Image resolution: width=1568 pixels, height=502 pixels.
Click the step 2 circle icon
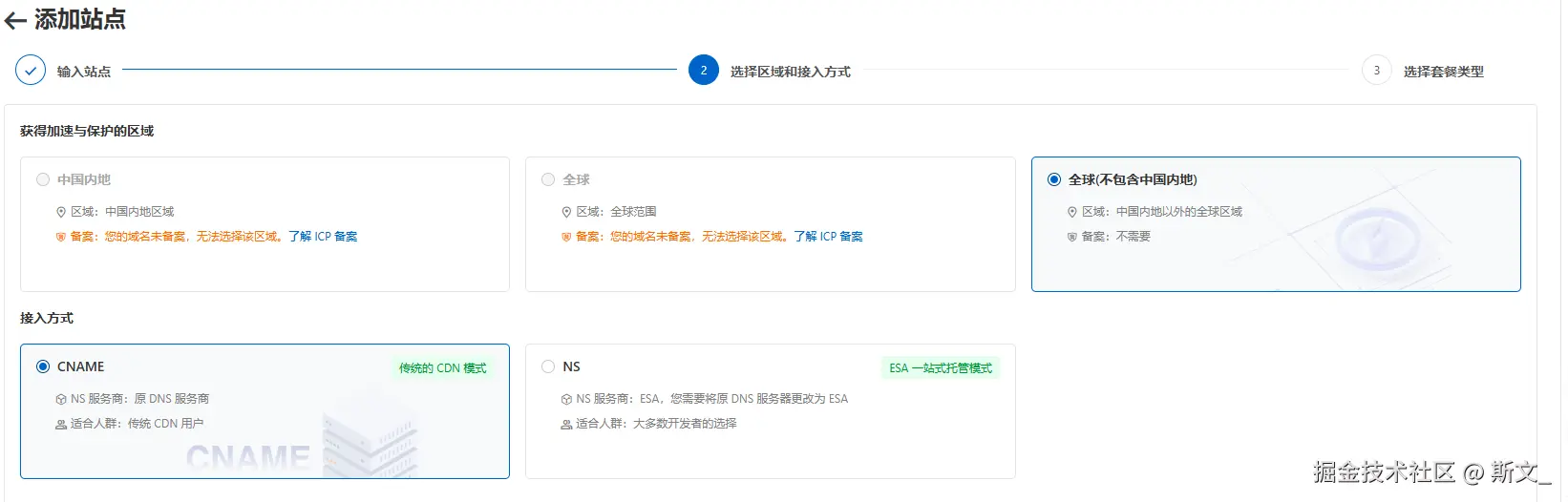coord(704,71)
